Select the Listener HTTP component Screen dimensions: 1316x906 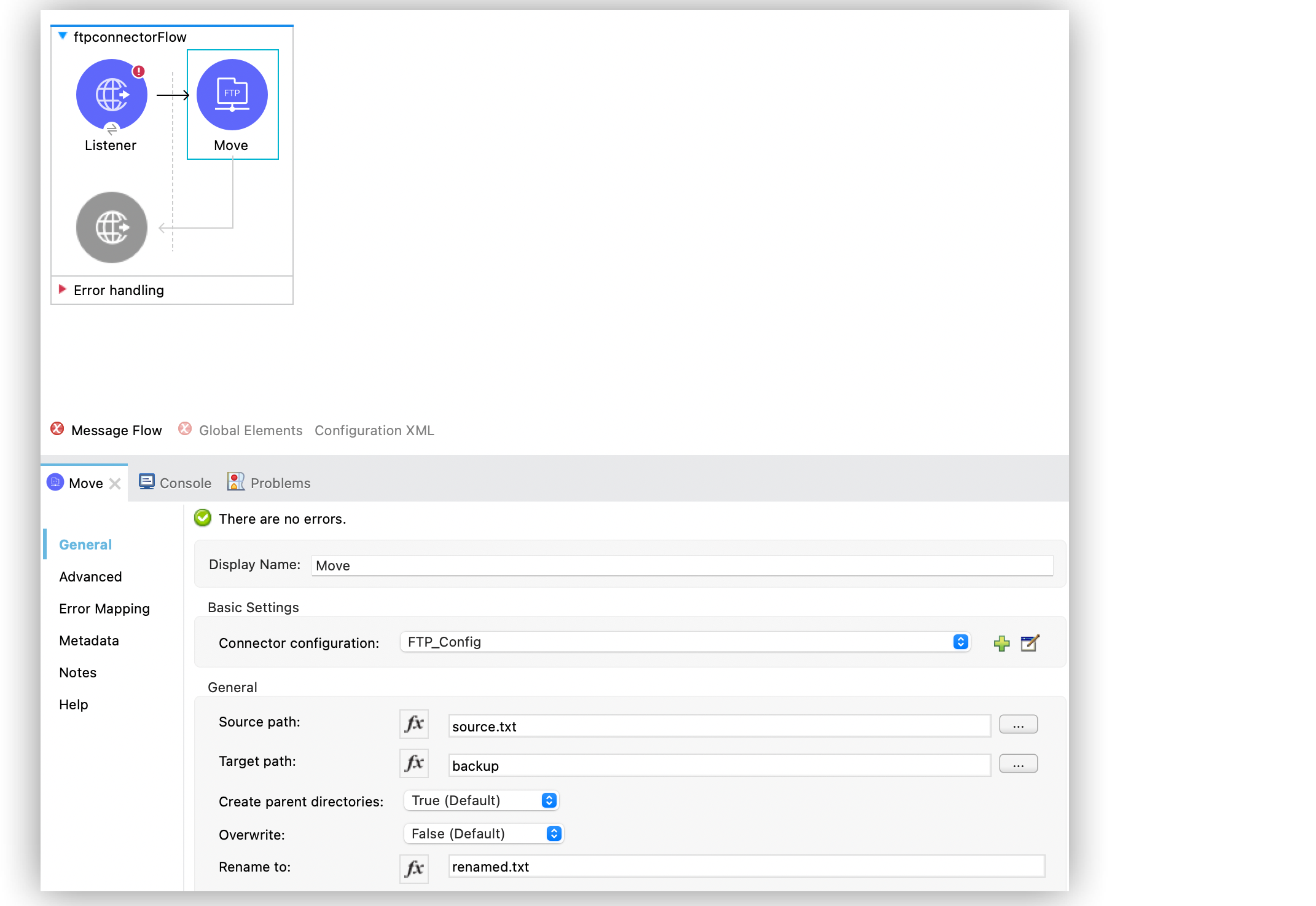point(111,95)
